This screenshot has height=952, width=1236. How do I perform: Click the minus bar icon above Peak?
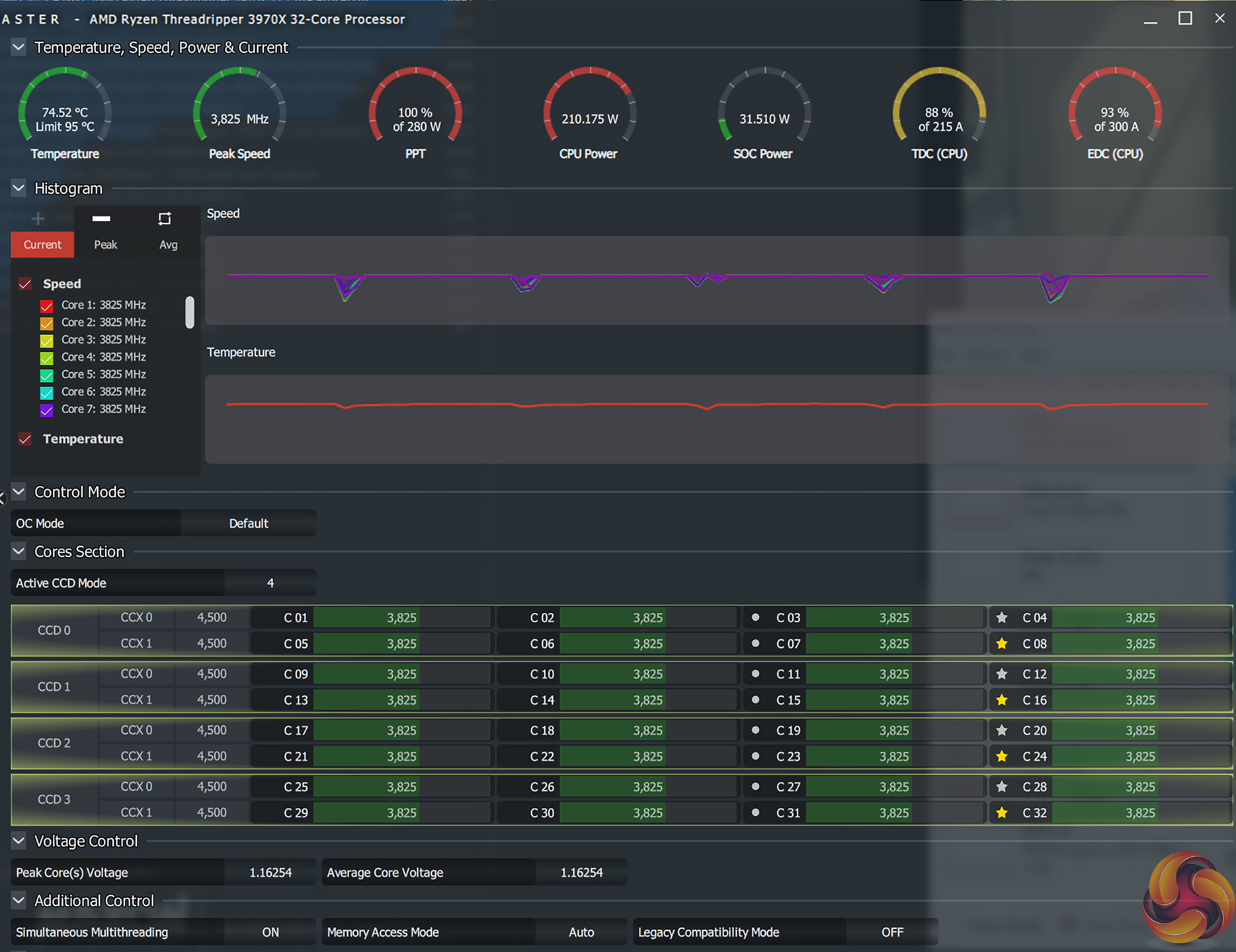coord(101,218)
